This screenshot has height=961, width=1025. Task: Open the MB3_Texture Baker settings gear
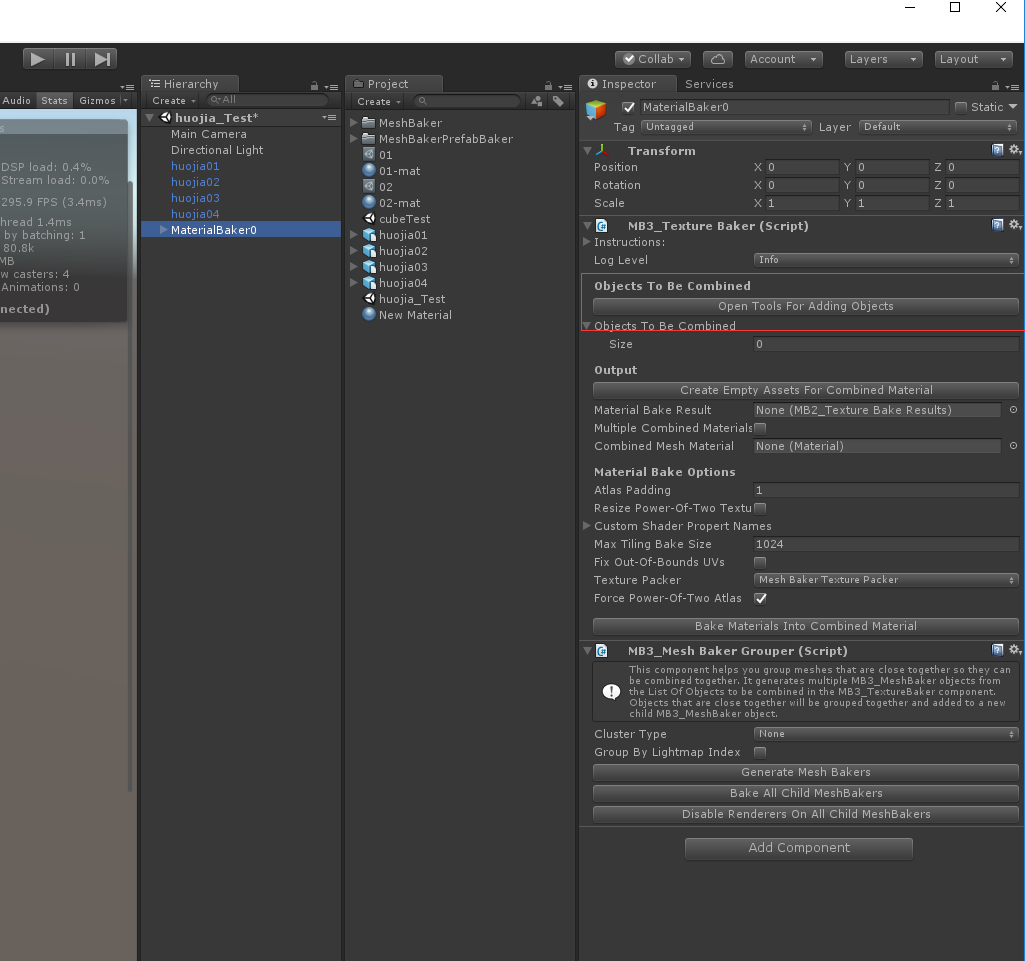tap(1015, 226)
